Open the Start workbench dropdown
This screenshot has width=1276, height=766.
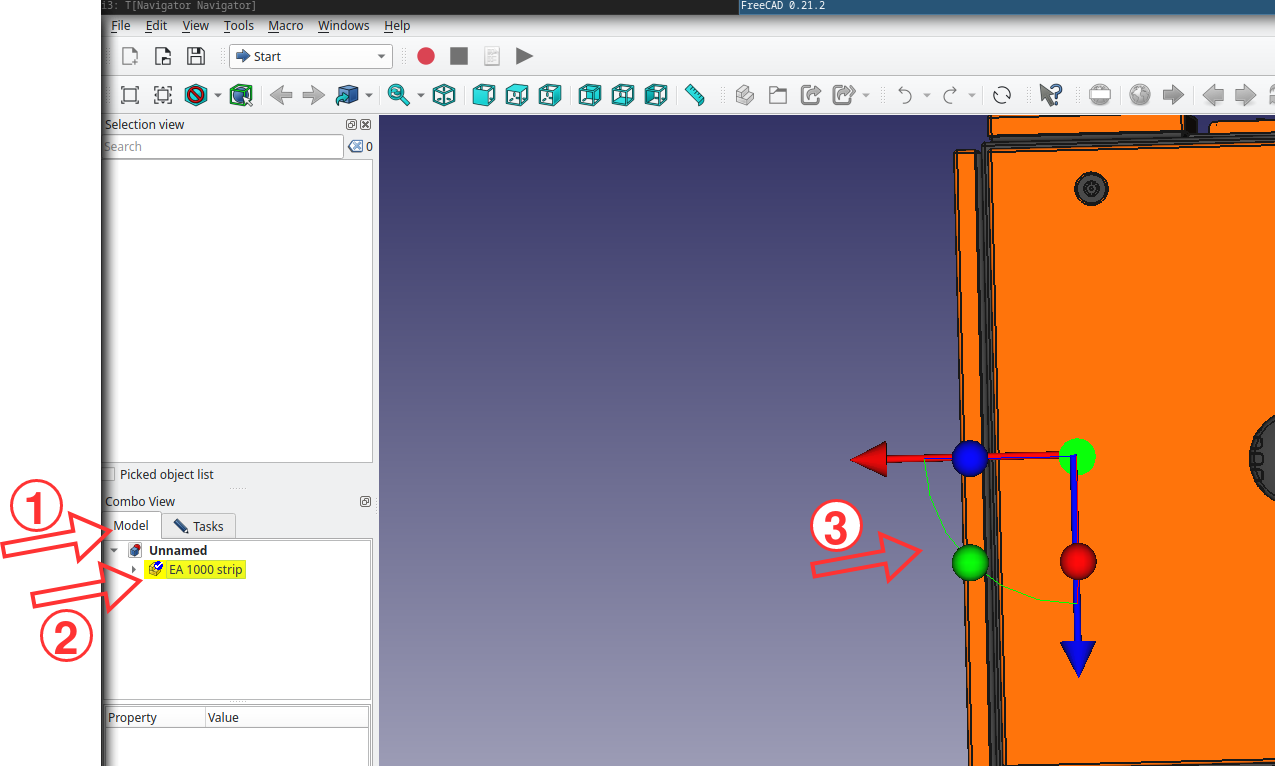tap(309, 57)
